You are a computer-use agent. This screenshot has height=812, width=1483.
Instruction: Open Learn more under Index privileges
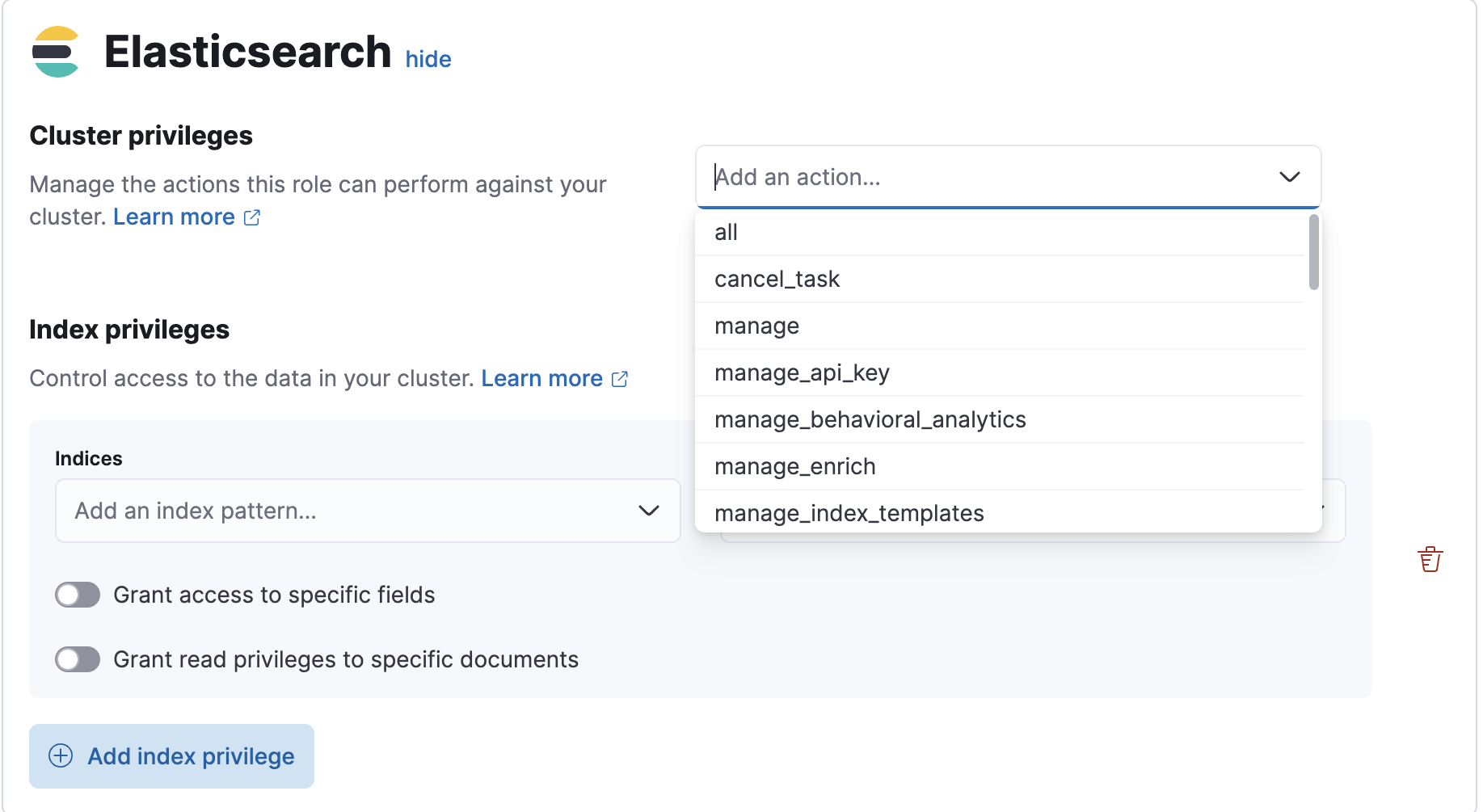pyautogui.click(x=541, y=378)
